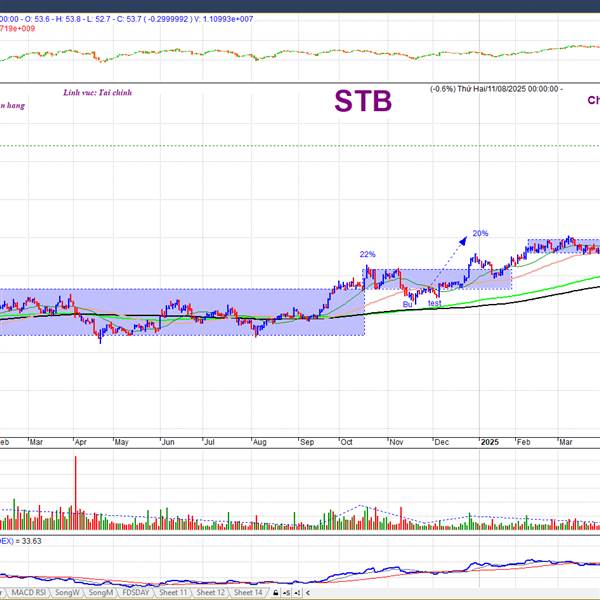This screenshot has height=600, width=600.
Task: Select the 20% annotation near the arrow
Action: pos(480,233)
